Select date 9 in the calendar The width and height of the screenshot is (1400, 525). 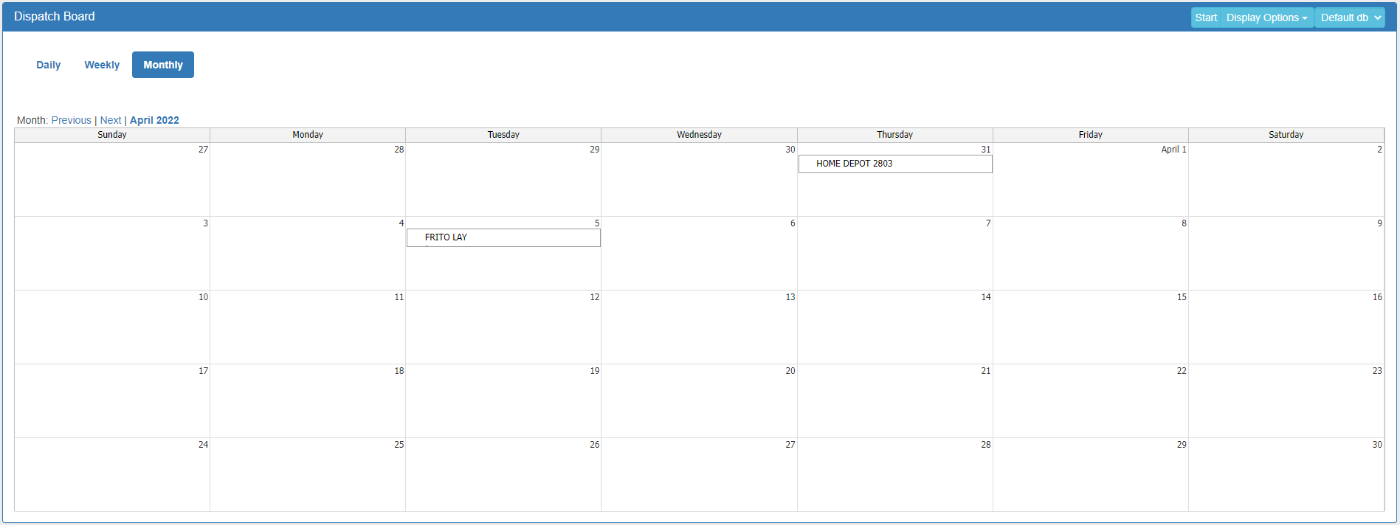(1379, 223)
